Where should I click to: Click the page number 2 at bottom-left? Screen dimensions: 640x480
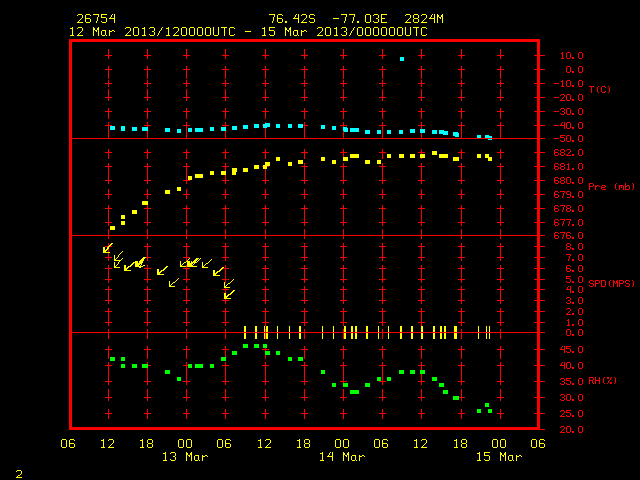click(x=19, y=474)
